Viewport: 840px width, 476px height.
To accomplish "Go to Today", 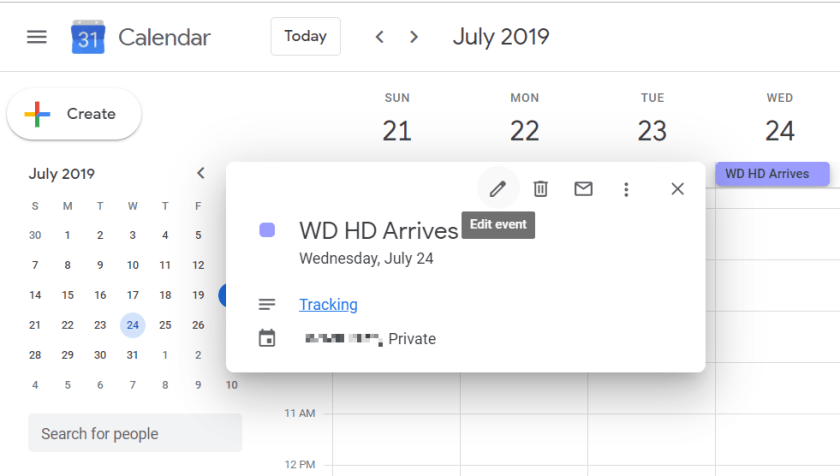I will click(x=305, y=36).
